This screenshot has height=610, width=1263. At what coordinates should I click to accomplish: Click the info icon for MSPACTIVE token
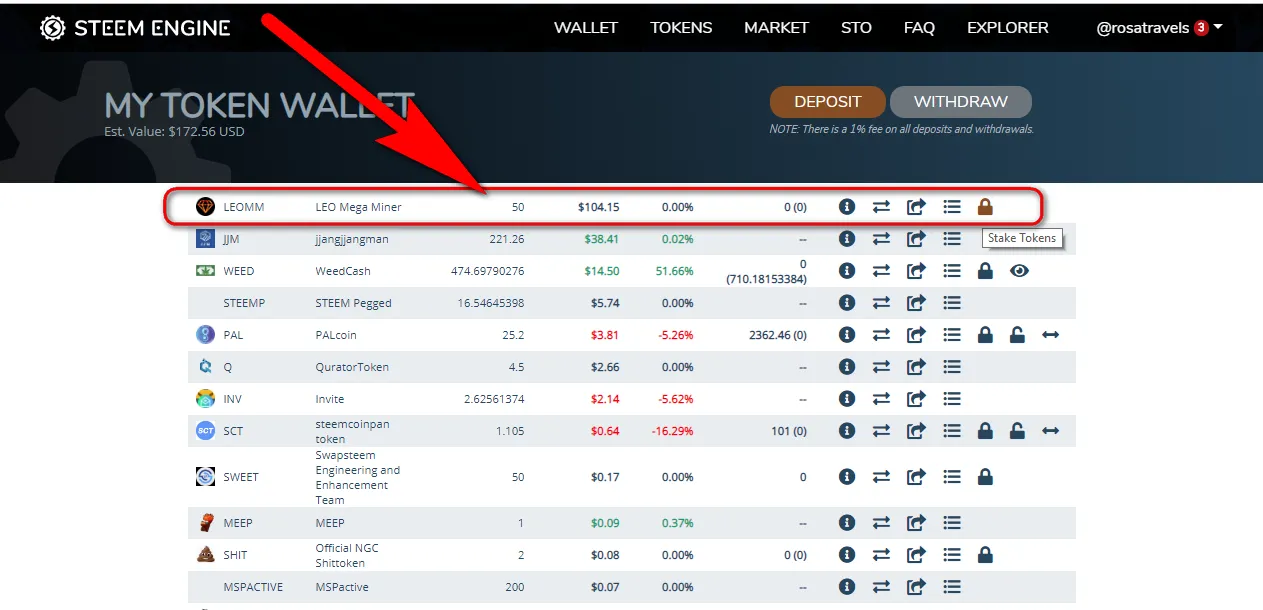tap(847, 587)
